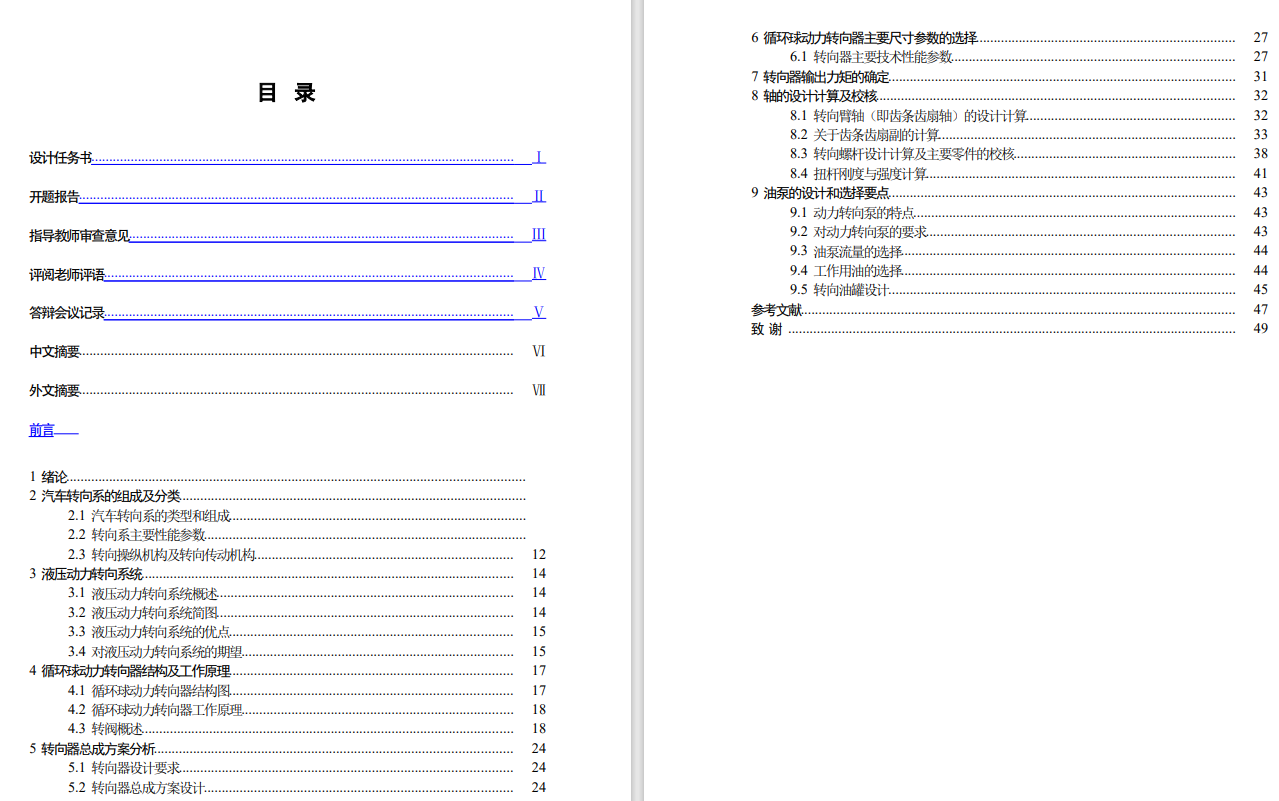Select '8 轴的设计计算及校核' chapter entry
Image resolution: width=1279 pixels, height=801 pixels.
click(1010, 96)
